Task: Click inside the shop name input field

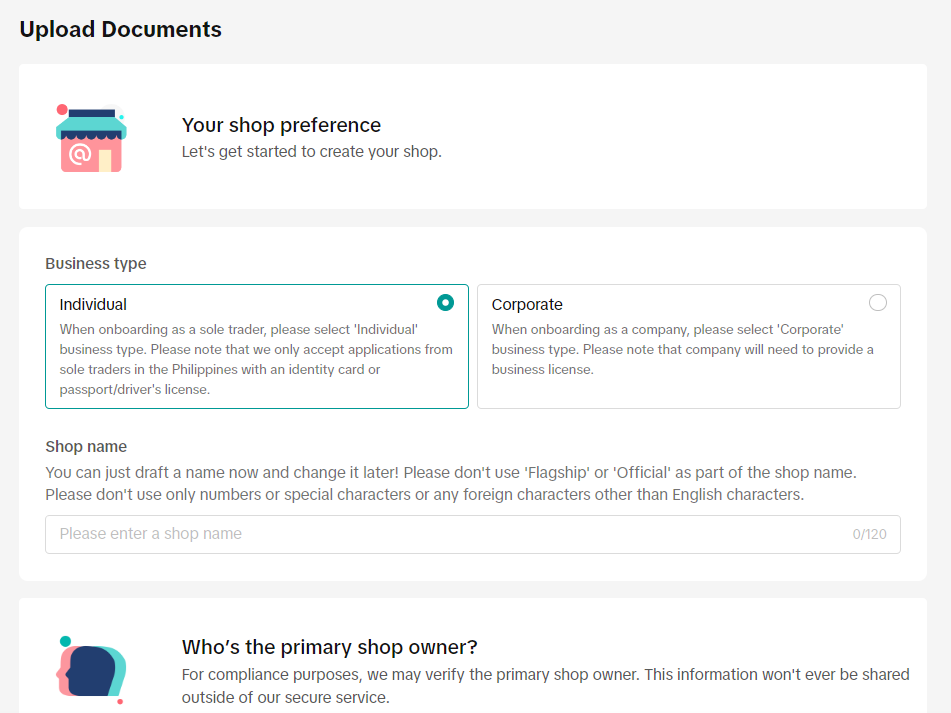Action: (x=473, y=534)
